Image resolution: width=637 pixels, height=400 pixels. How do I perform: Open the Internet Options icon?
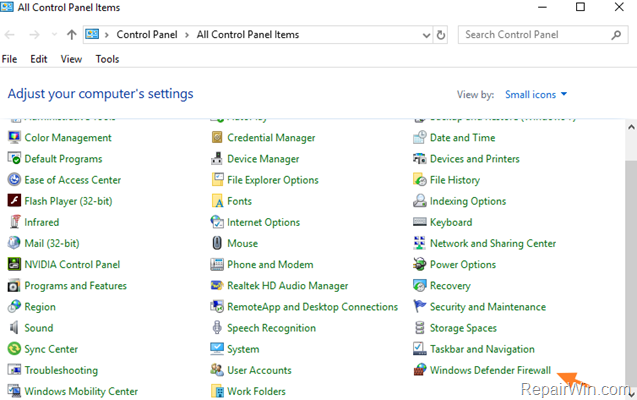217,222
